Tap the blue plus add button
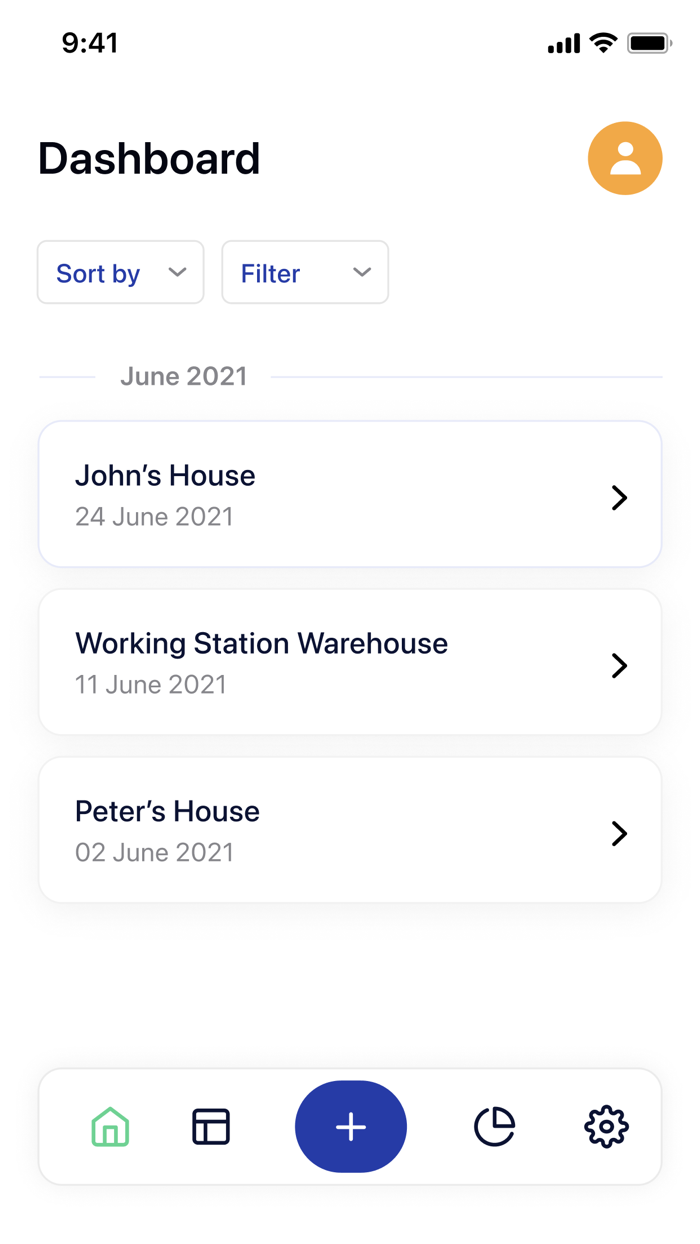Screen dimensions: 700x1244 pyautogui.click(x=351, y=1127)
